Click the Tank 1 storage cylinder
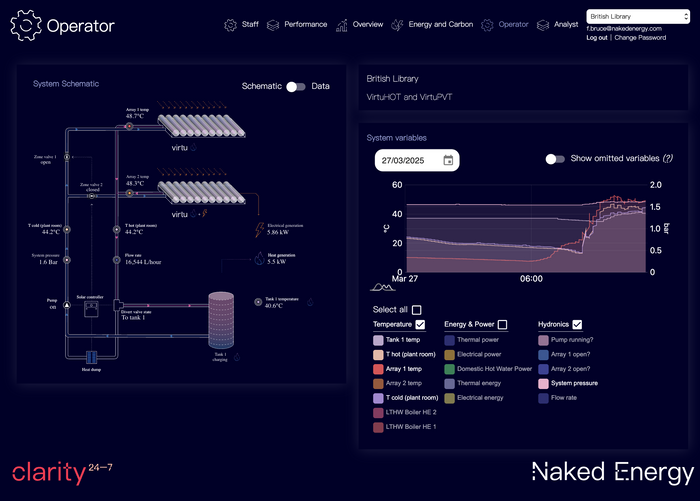Viewport: 700px width, 501px height. pos(221,320)
